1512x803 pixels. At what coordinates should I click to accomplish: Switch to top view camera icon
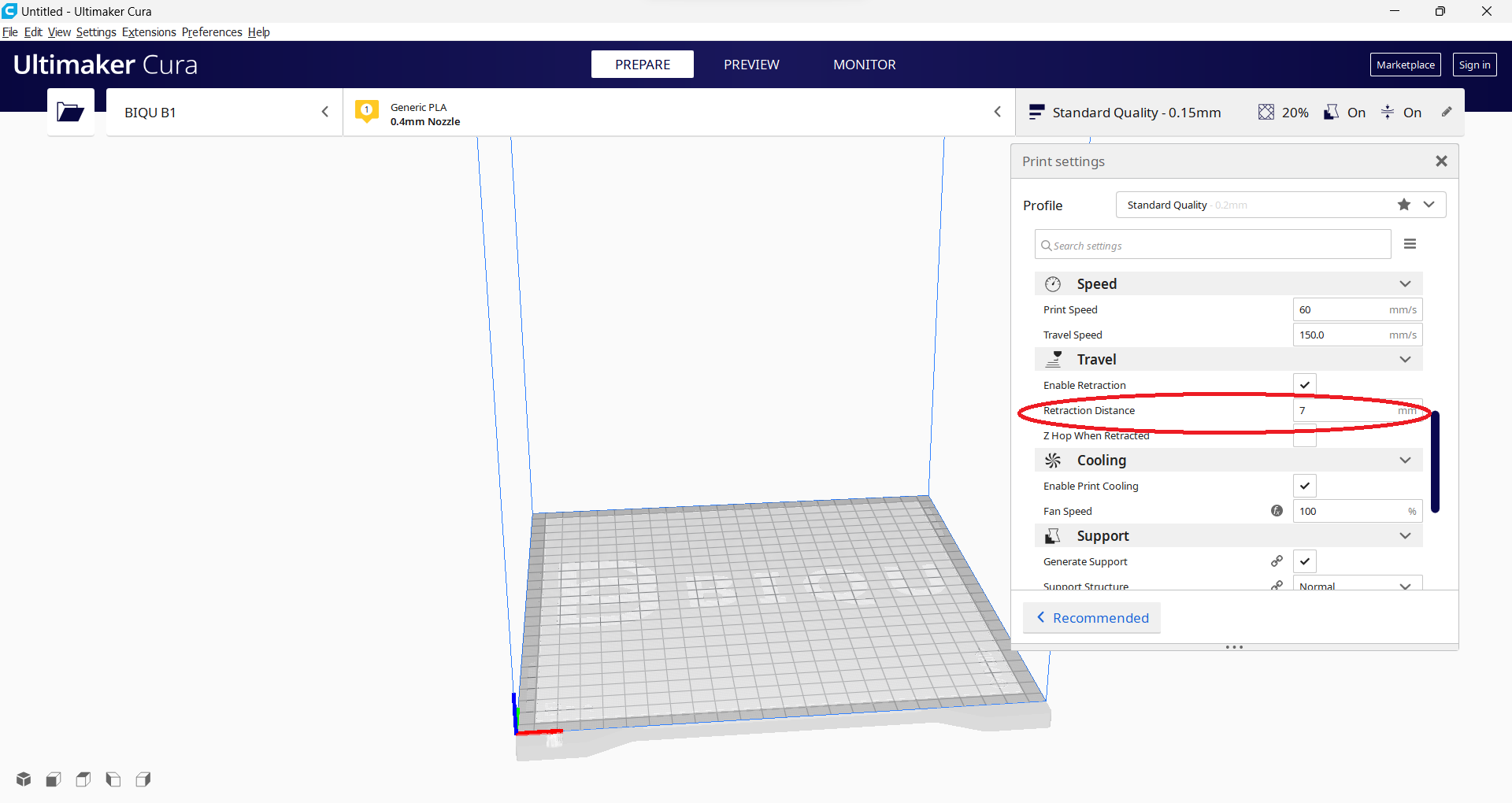click(83, 779)
